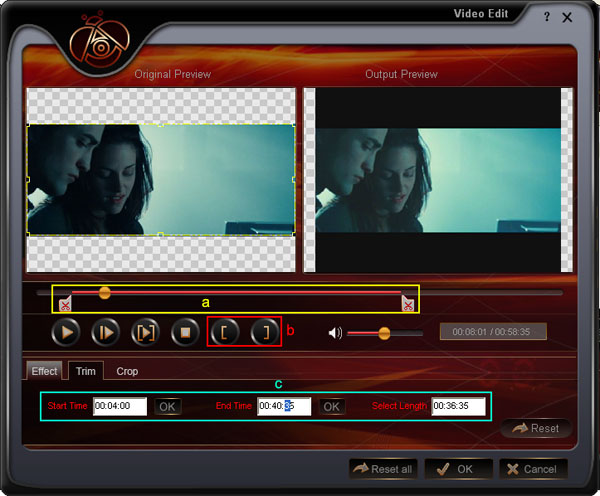This screenshot has width=600, height=496.
Task: Click the orange playhead knob on timeline
Action: tap(104, 292)
